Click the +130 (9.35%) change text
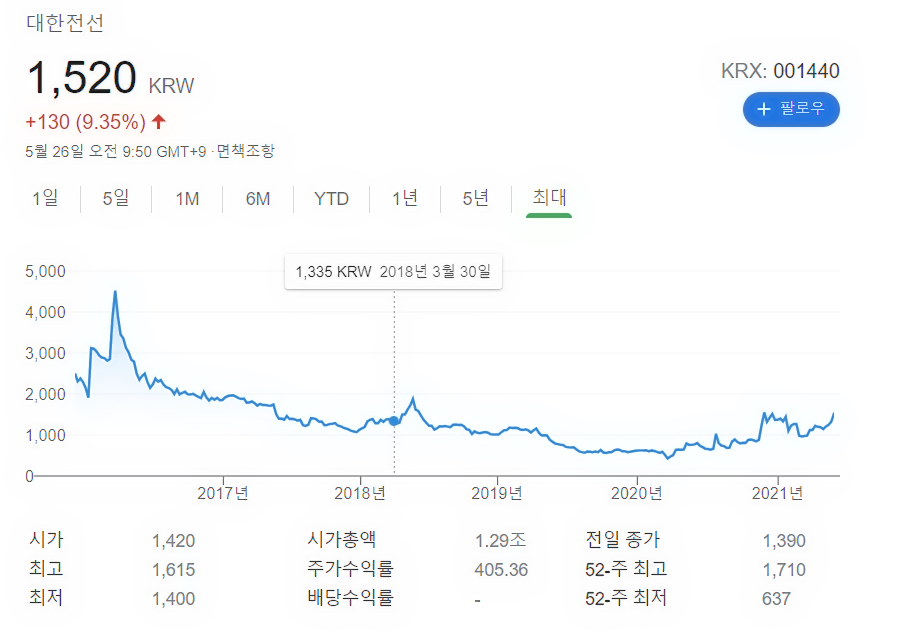Screen dimensions: 909x637 coord(86,122)
